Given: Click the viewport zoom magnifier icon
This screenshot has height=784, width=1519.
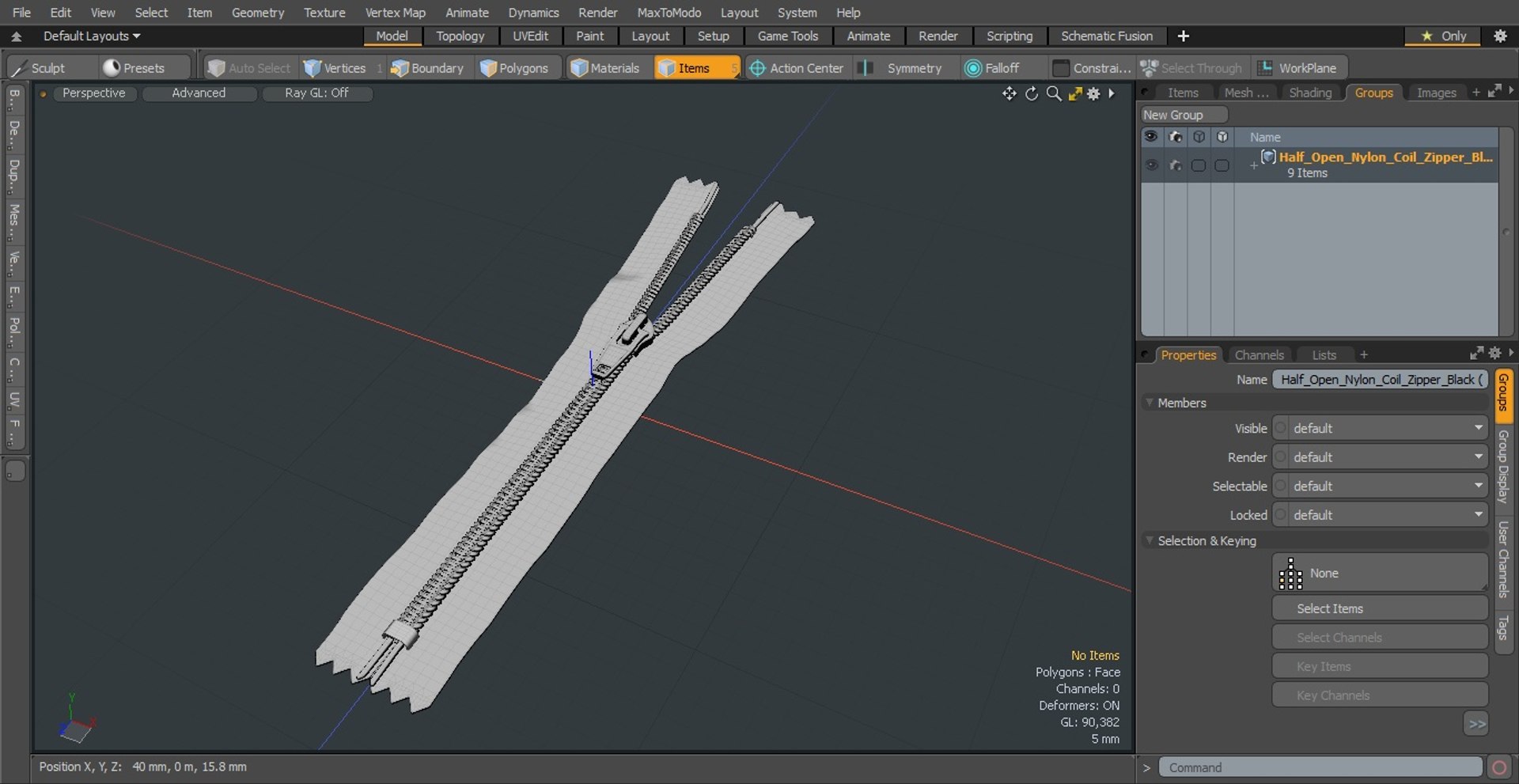Looking at the screenshot, I should pos(1053,93).
